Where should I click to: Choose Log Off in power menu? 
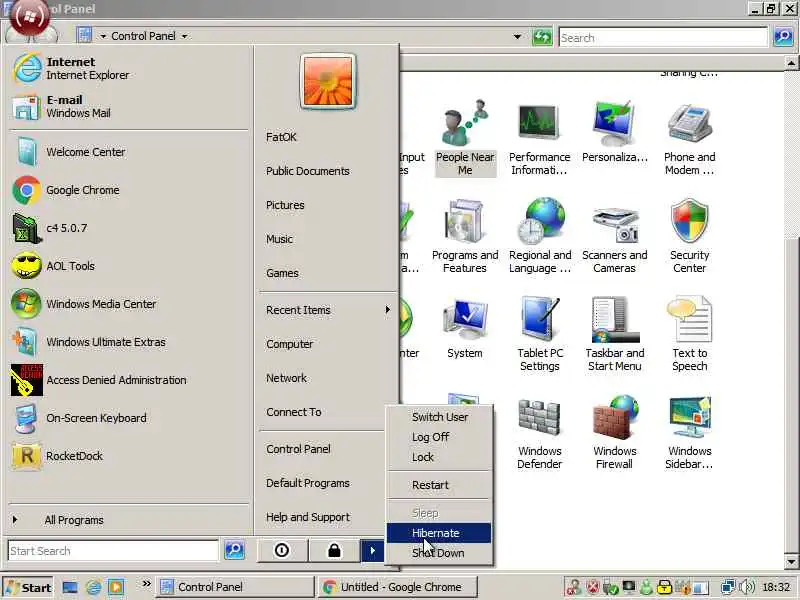tap(440, 437)
